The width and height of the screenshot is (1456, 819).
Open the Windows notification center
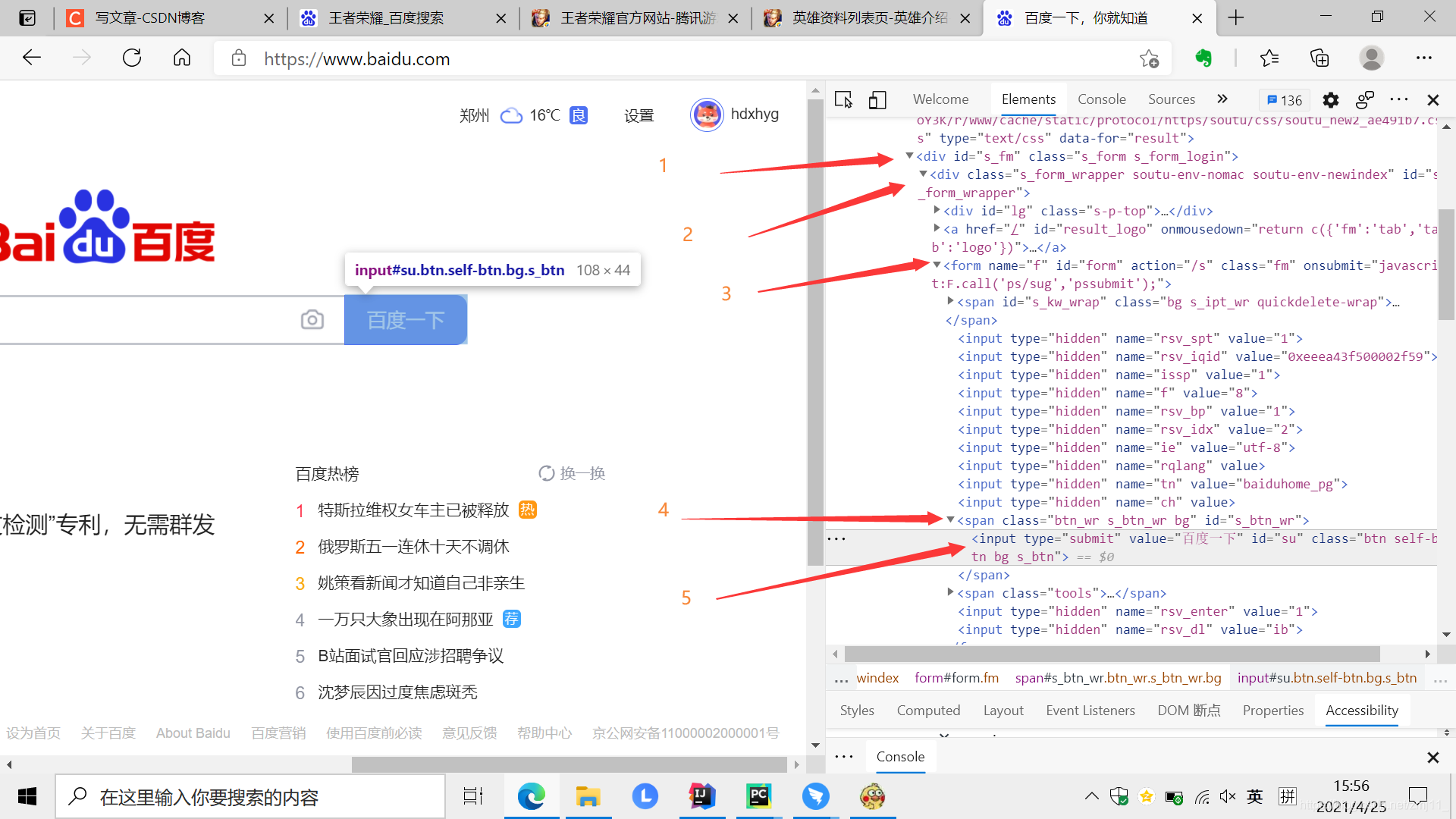pos(1417,796)
